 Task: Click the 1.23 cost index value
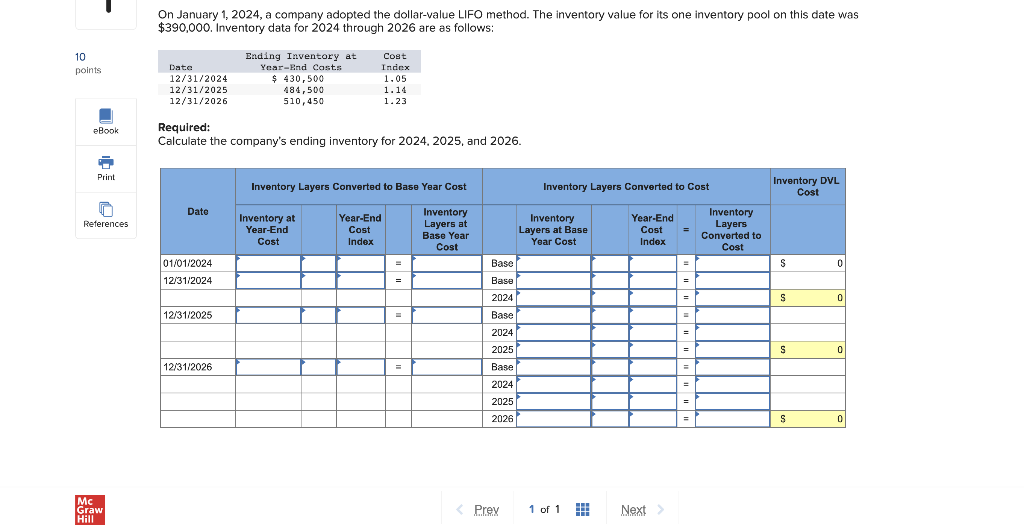click(x=395, y=101)
